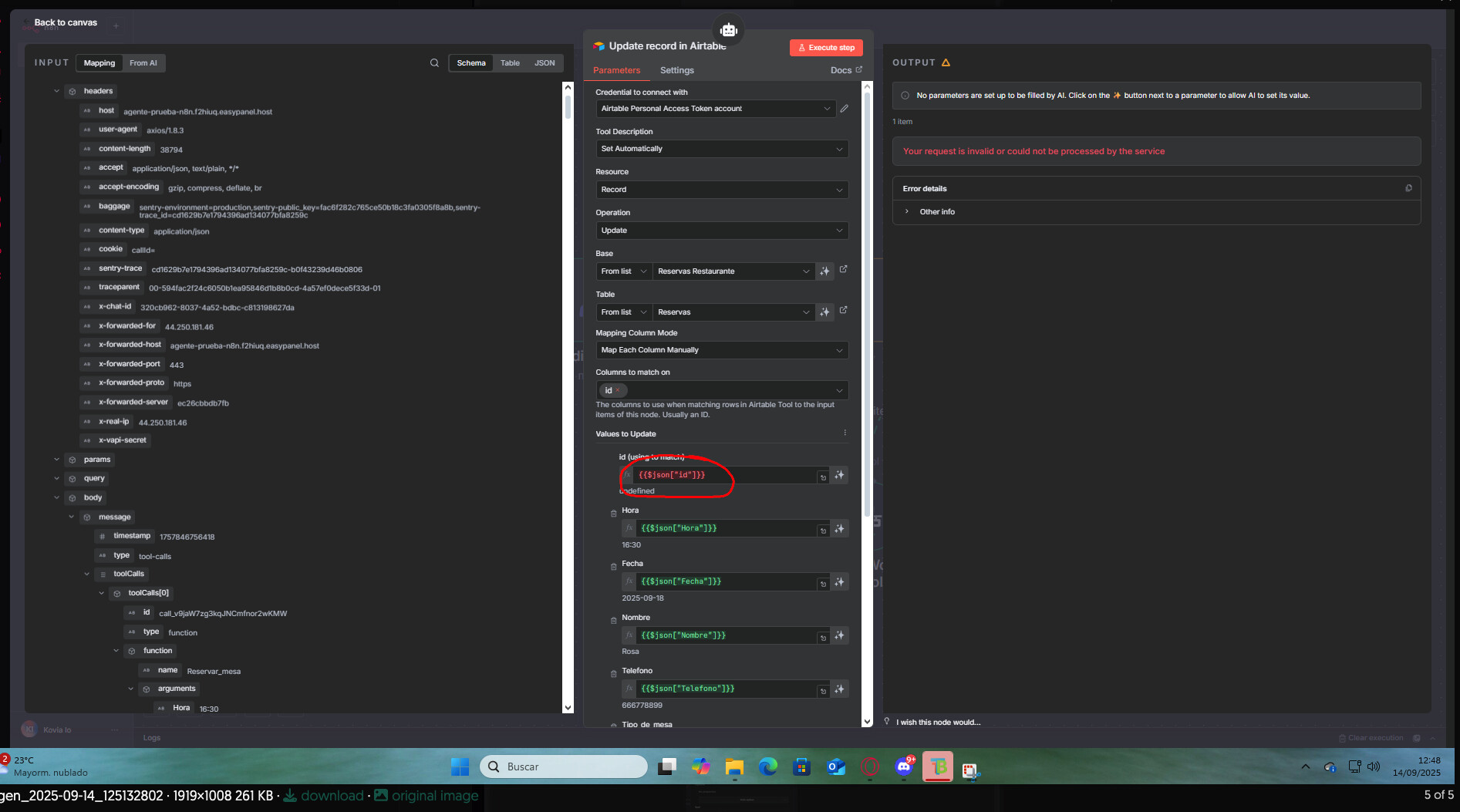
Task: Click the input panel vertical scrollbar
Action: pos(568,106)
